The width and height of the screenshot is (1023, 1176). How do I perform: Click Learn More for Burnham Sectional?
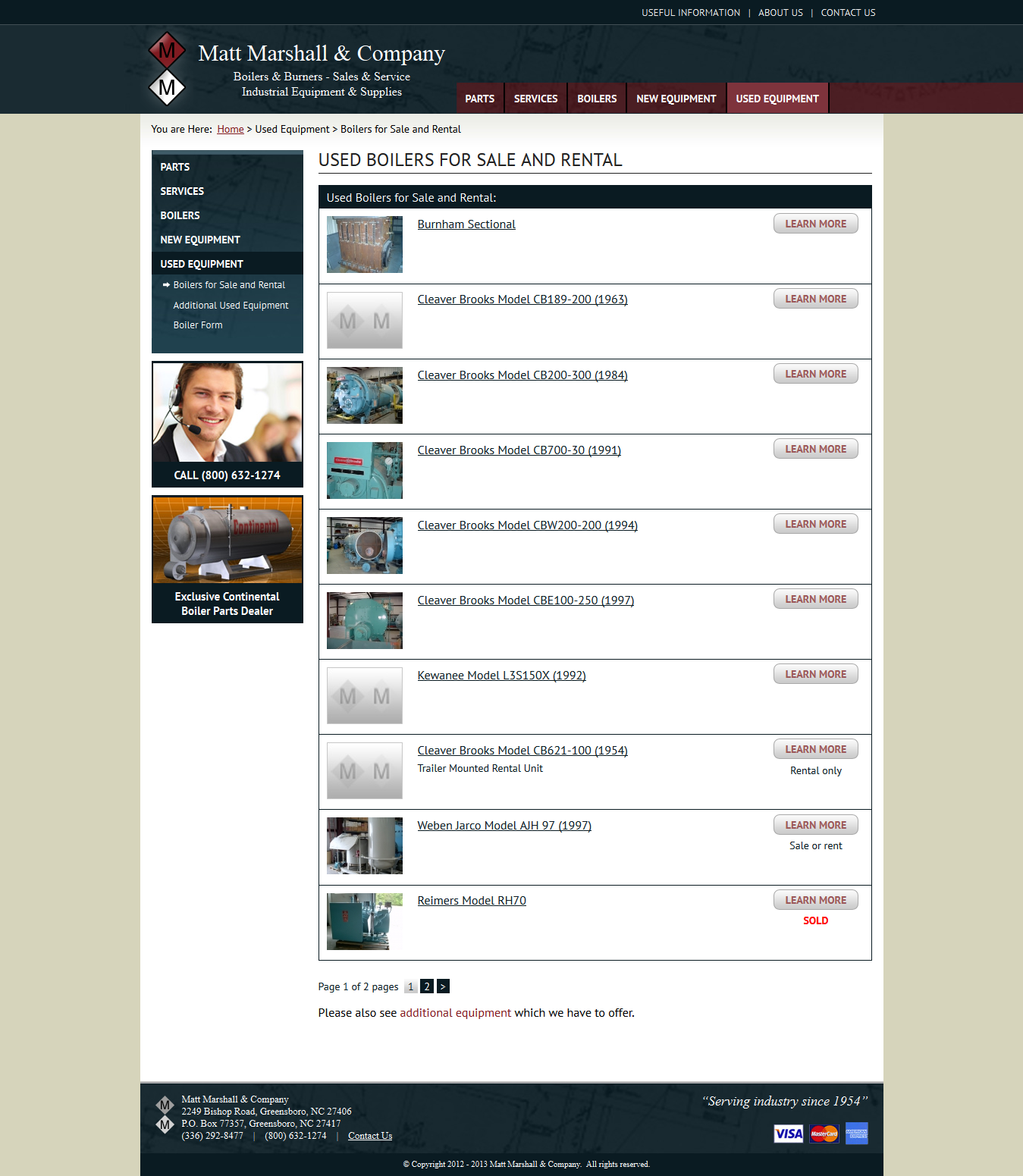[816, 224]
